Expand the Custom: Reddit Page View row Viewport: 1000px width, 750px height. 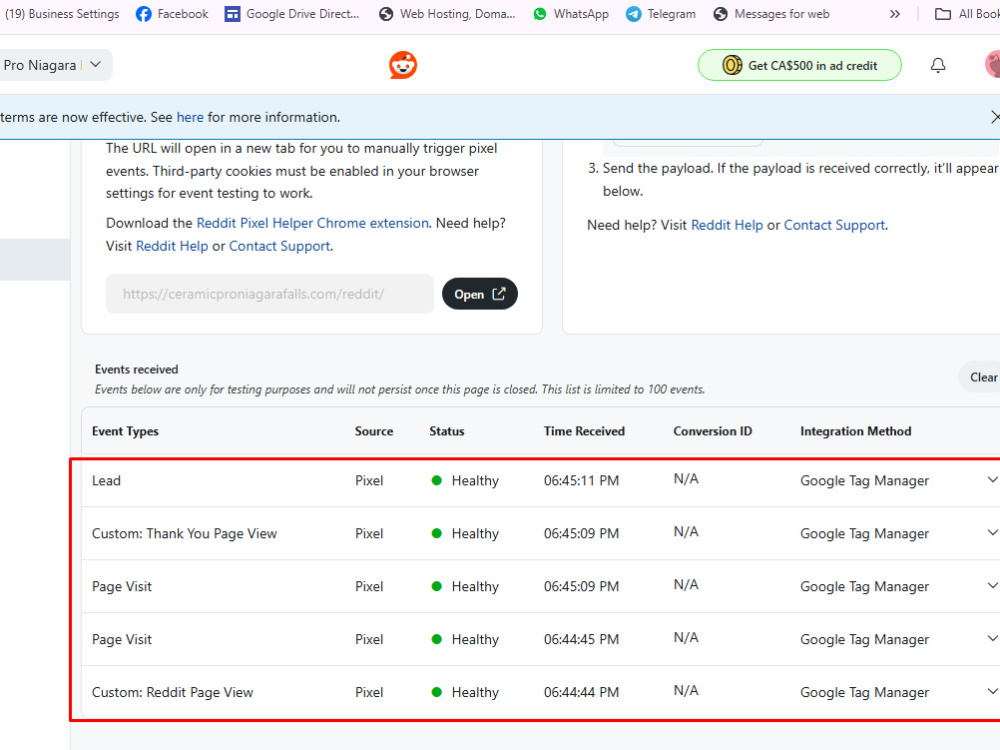(992, 691)
